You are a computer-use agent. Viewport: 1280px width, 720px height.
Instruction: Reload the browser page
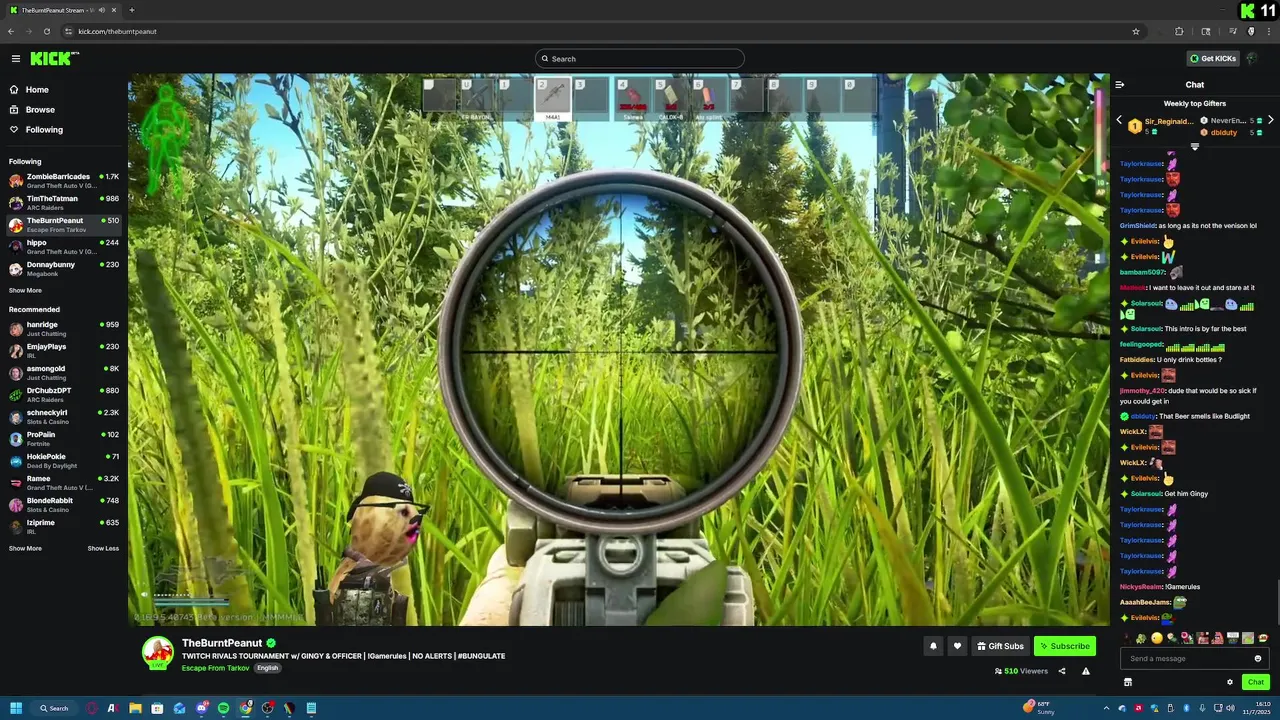[46, 31]
